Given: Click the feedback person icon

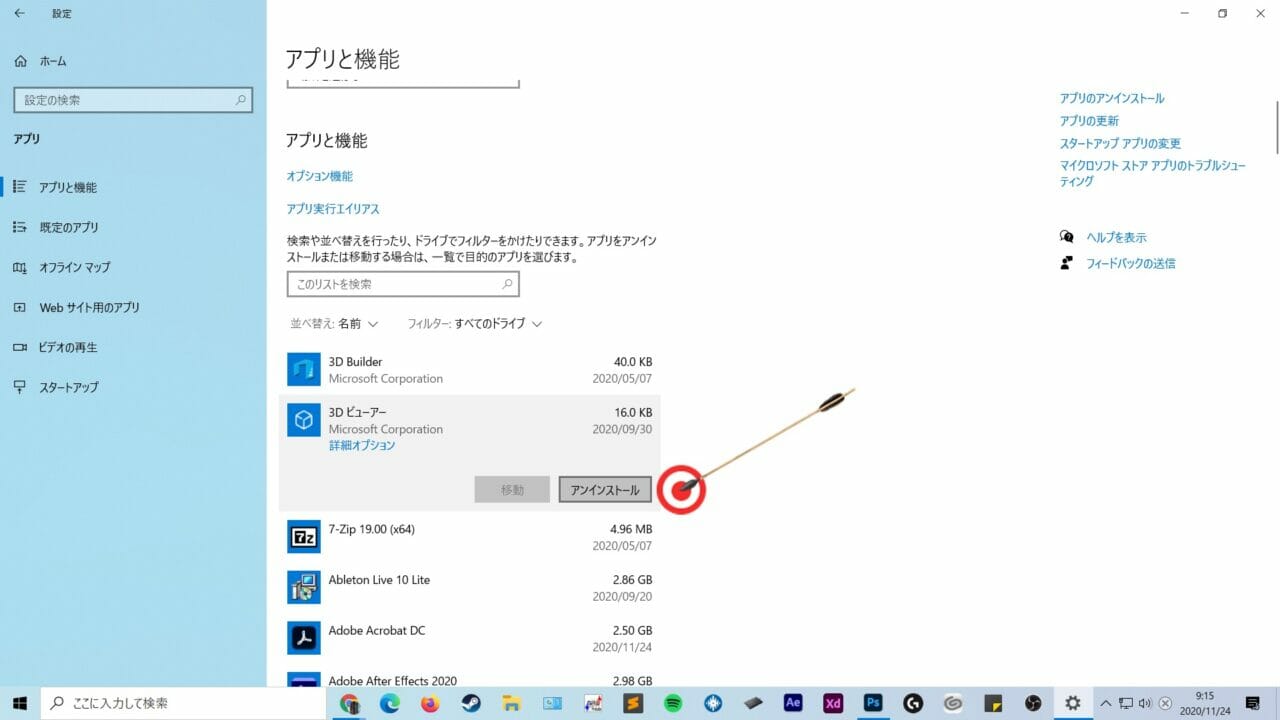Looking at the screenshot, I should click(x=1067, y=263).
